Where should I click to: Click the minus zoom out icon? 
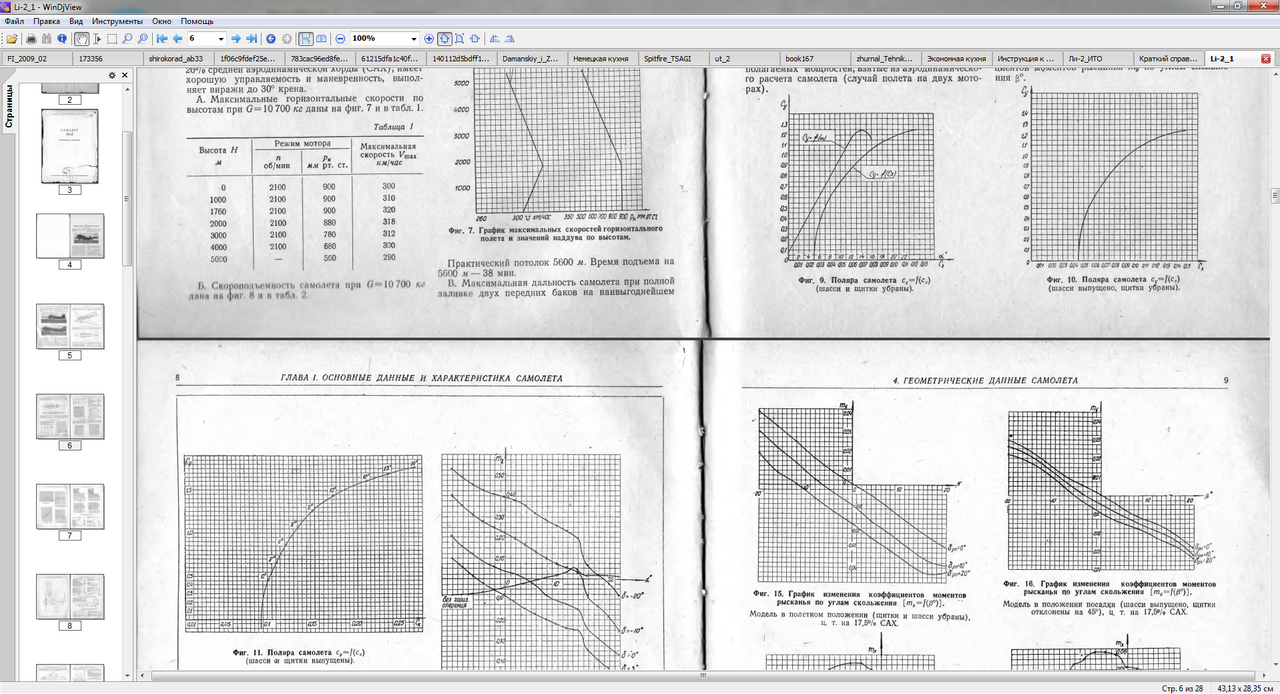(x=341, y=38)
